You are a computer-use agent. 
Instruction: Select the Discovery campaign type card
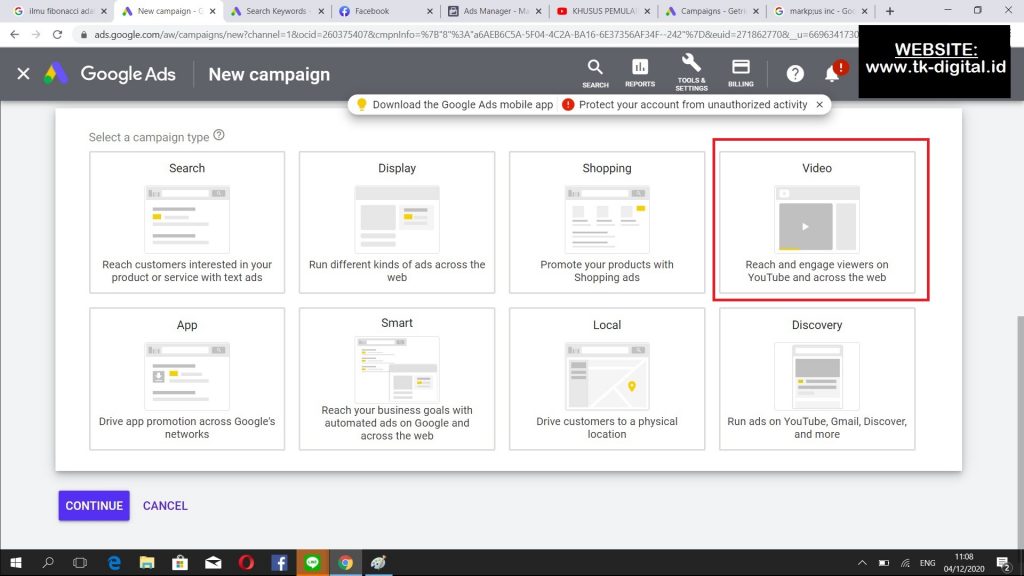click(817, 378)
